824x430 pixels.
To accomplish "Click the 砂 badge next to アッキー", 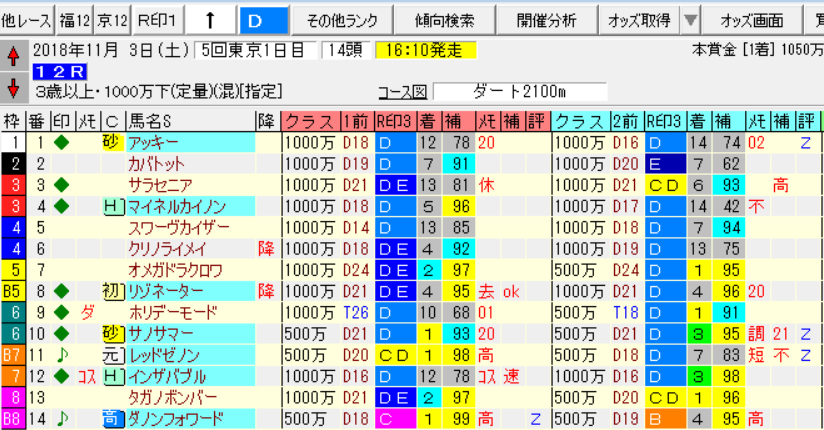I will [113, 142].
